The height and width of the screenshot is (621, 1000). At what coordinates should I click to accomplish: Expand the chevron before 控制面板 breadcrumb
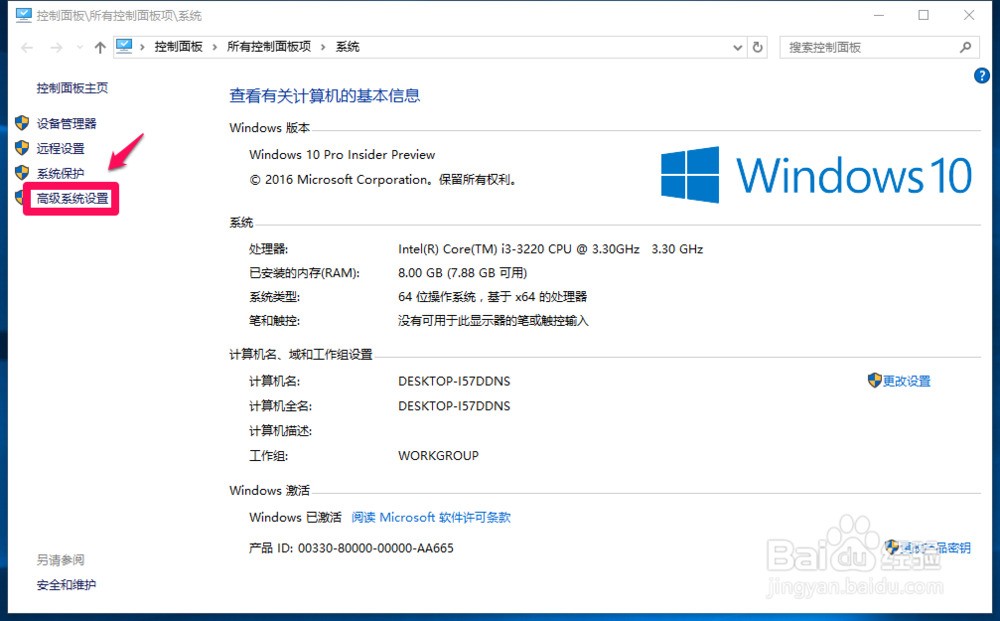coord(142,47)
